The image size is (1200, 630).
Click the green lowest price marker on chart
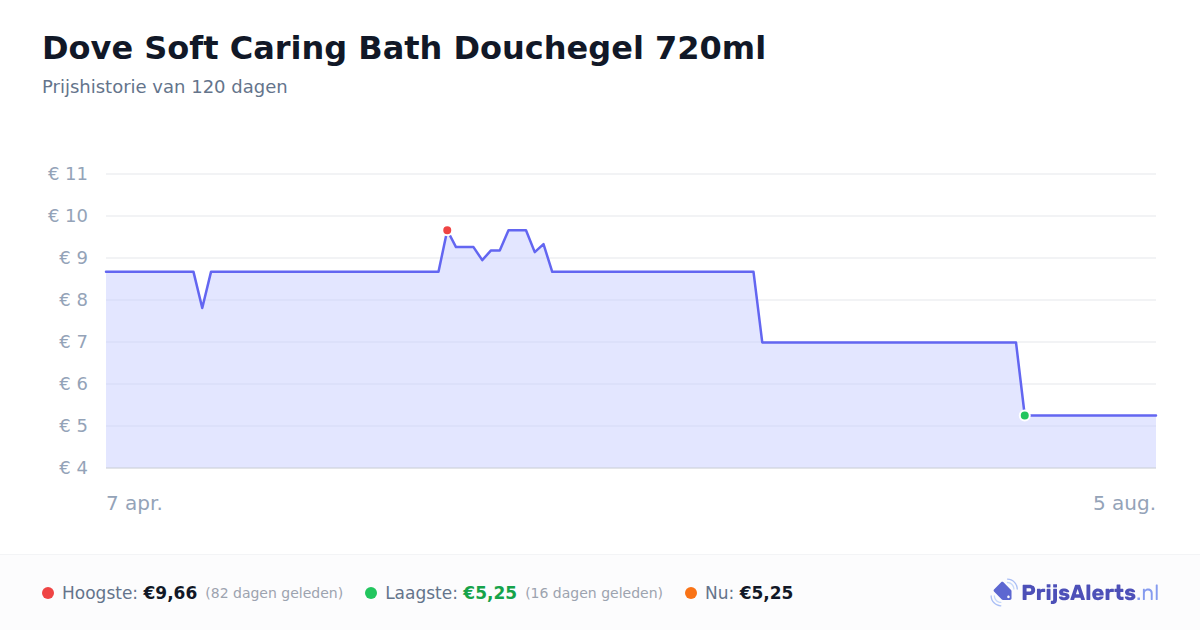coord(1024,415)
